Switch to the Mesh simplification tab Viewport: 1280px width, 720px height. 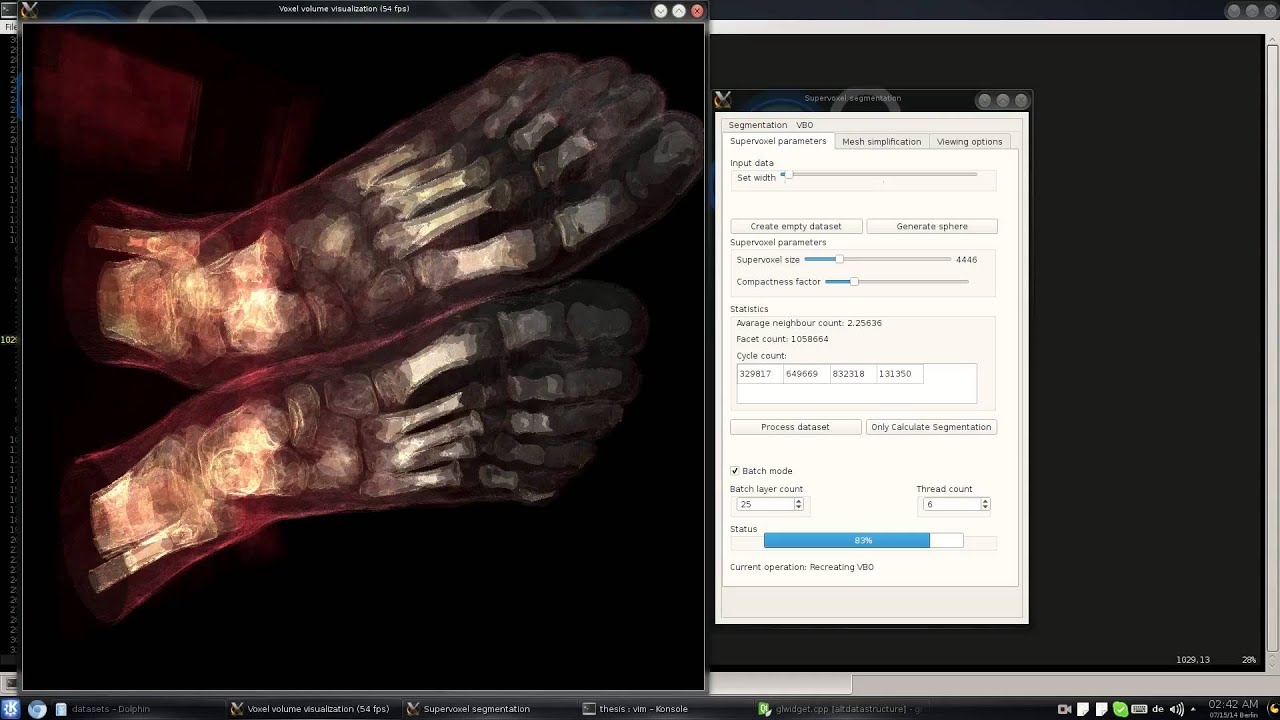point(881,142)
